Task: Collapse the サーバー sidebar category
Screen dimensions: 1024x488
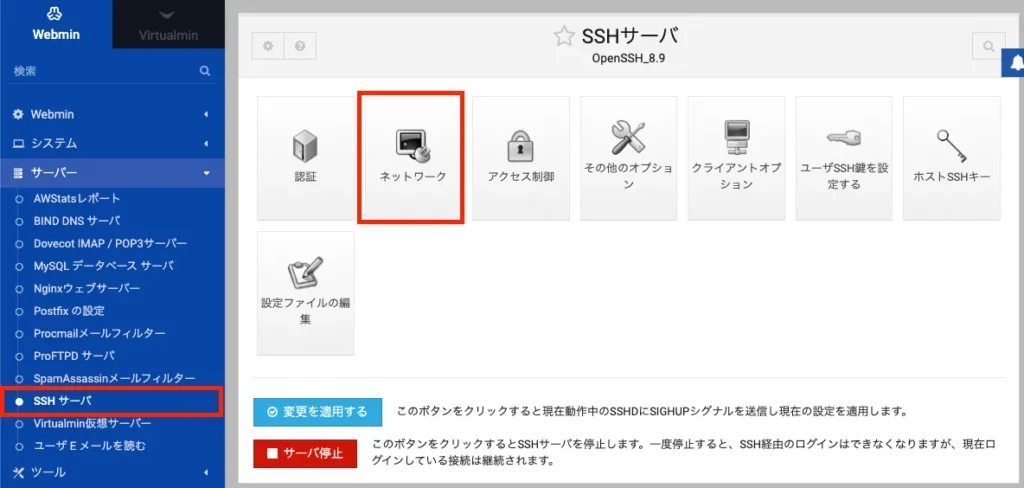Action: (x=110, y=173)
